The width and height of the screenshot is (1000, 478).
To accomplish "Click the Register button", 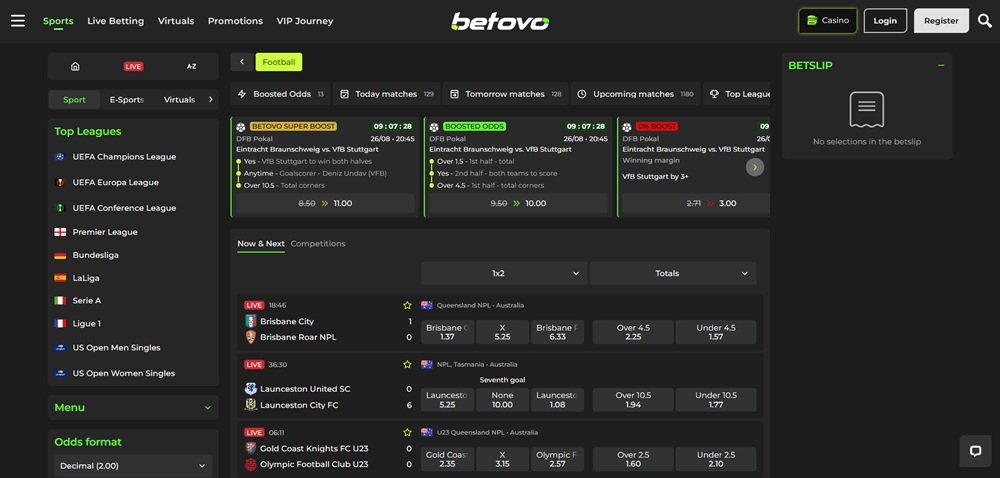I will [x=941, y=20].
